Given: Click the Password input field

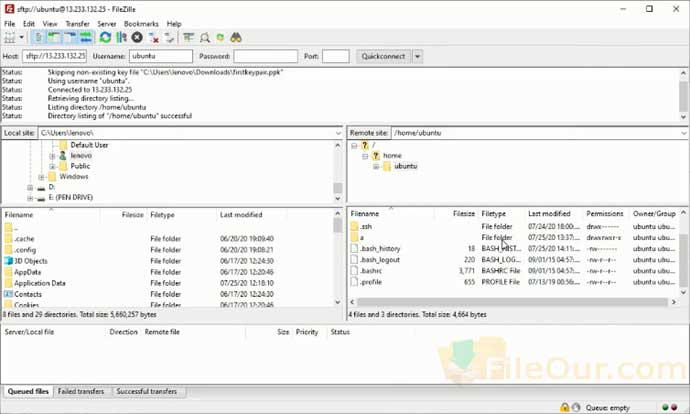Looking at the screenshot, I should click(x=265, y=56).
